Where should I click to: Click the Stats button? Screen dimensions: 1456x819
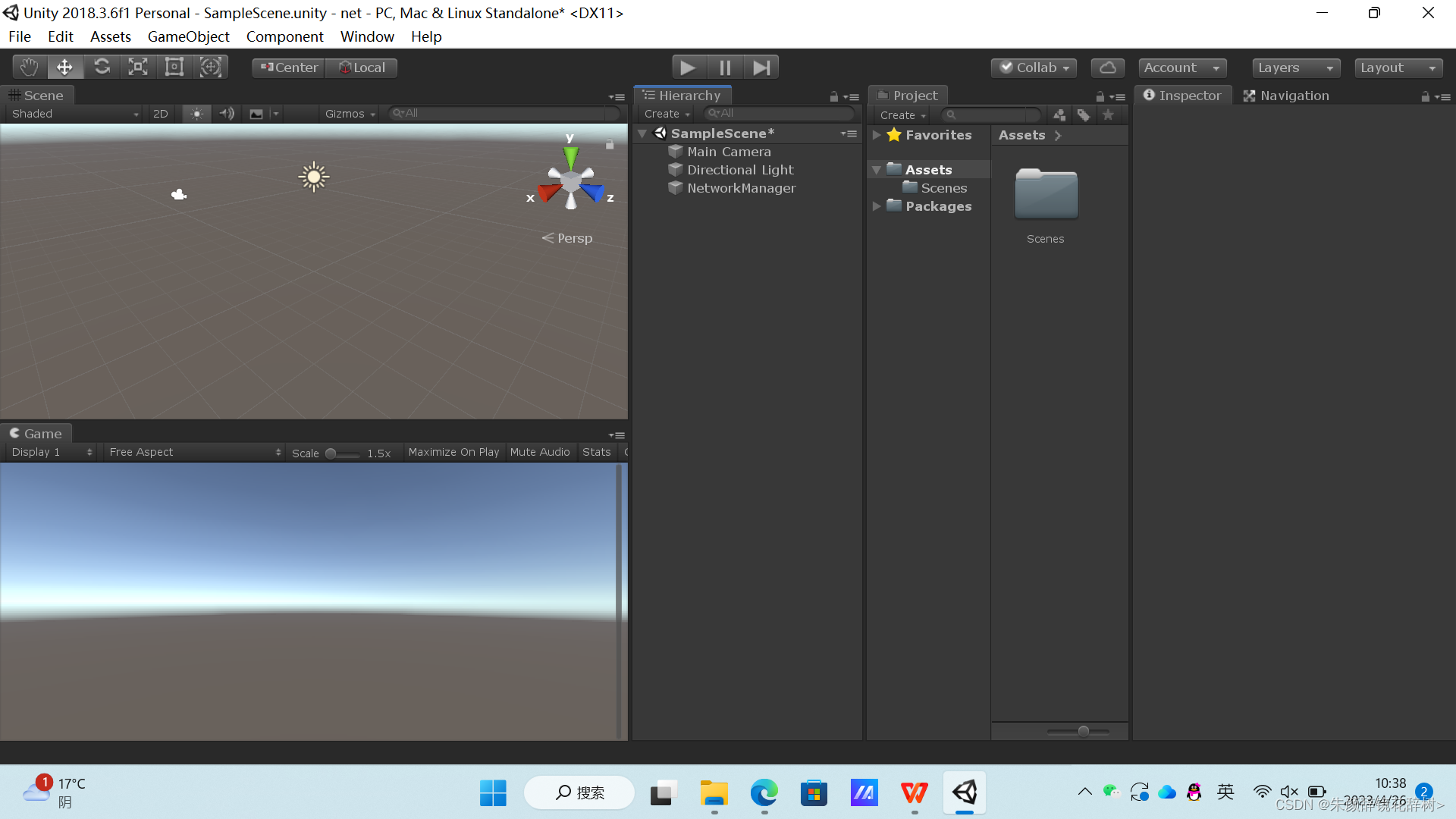pos(596,452)
